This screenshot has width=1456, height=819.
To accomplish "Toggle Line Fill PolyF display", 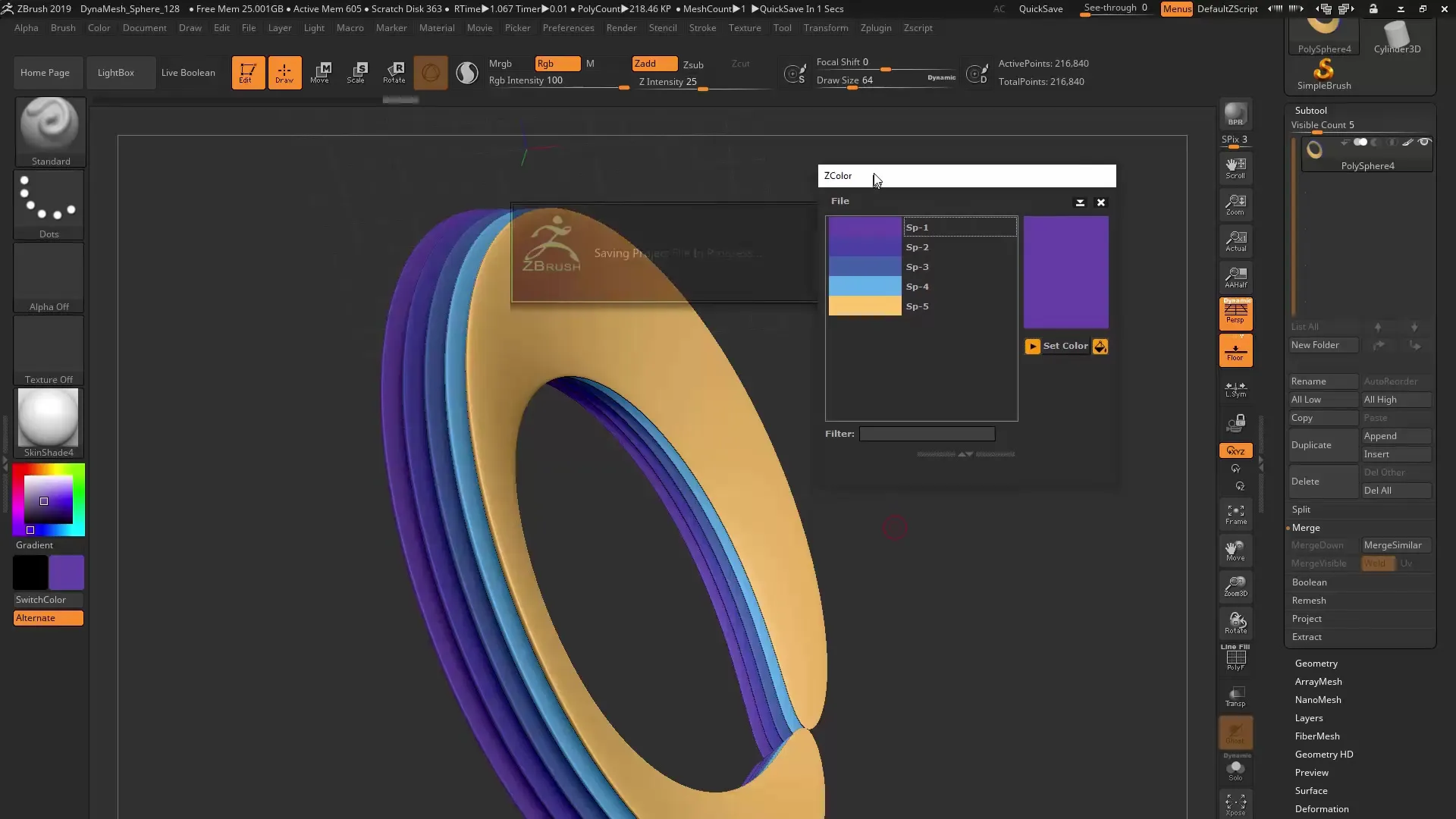I will (x=1235, y=657).
